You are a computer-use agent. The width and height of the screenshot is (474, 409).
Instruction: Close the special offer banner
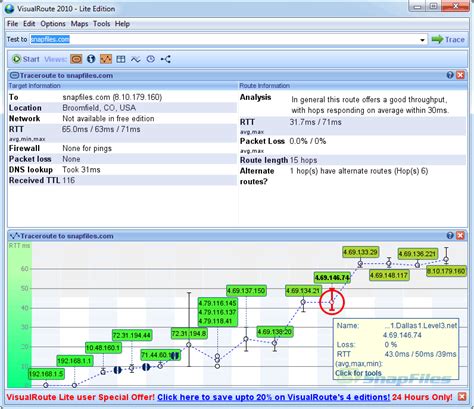click(462, 397)
